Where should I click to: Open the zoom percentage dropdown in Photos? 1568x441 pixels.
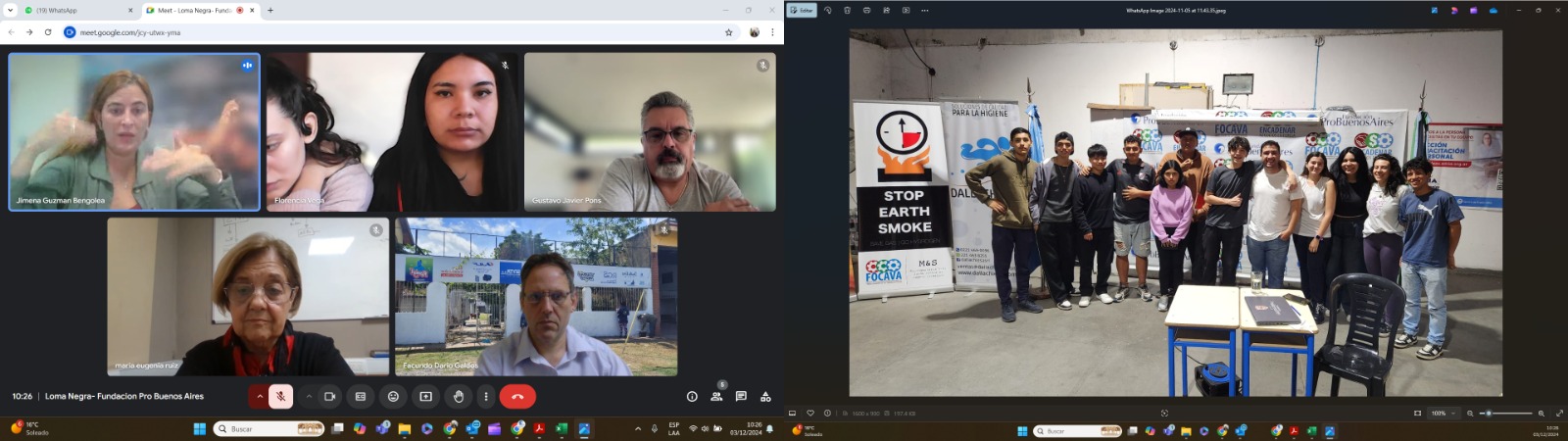1443,414
